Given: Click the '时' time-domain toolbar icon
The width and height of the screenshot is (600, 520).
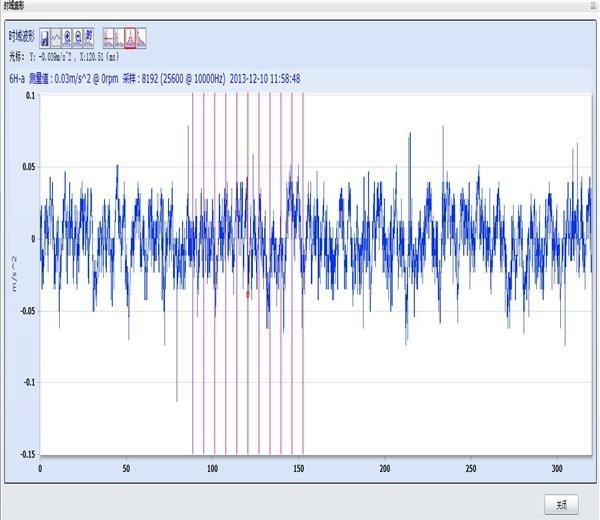Looking at the screenshot, I should pyautogui.click(x=89, y=39).
